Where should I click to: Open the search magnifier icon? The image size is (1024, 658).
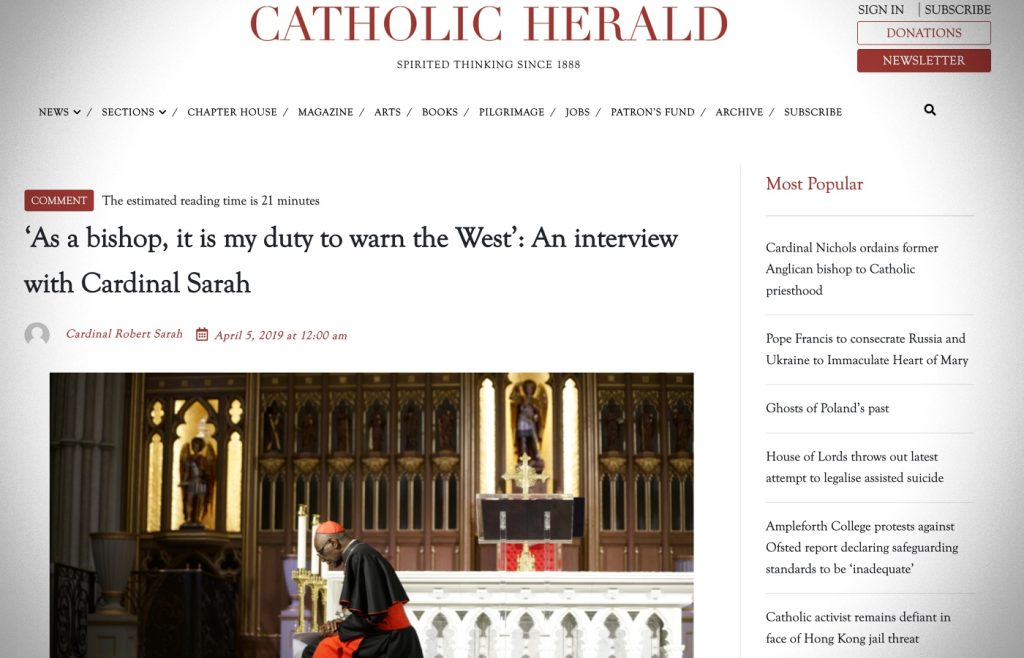click(x=930, y=110)
